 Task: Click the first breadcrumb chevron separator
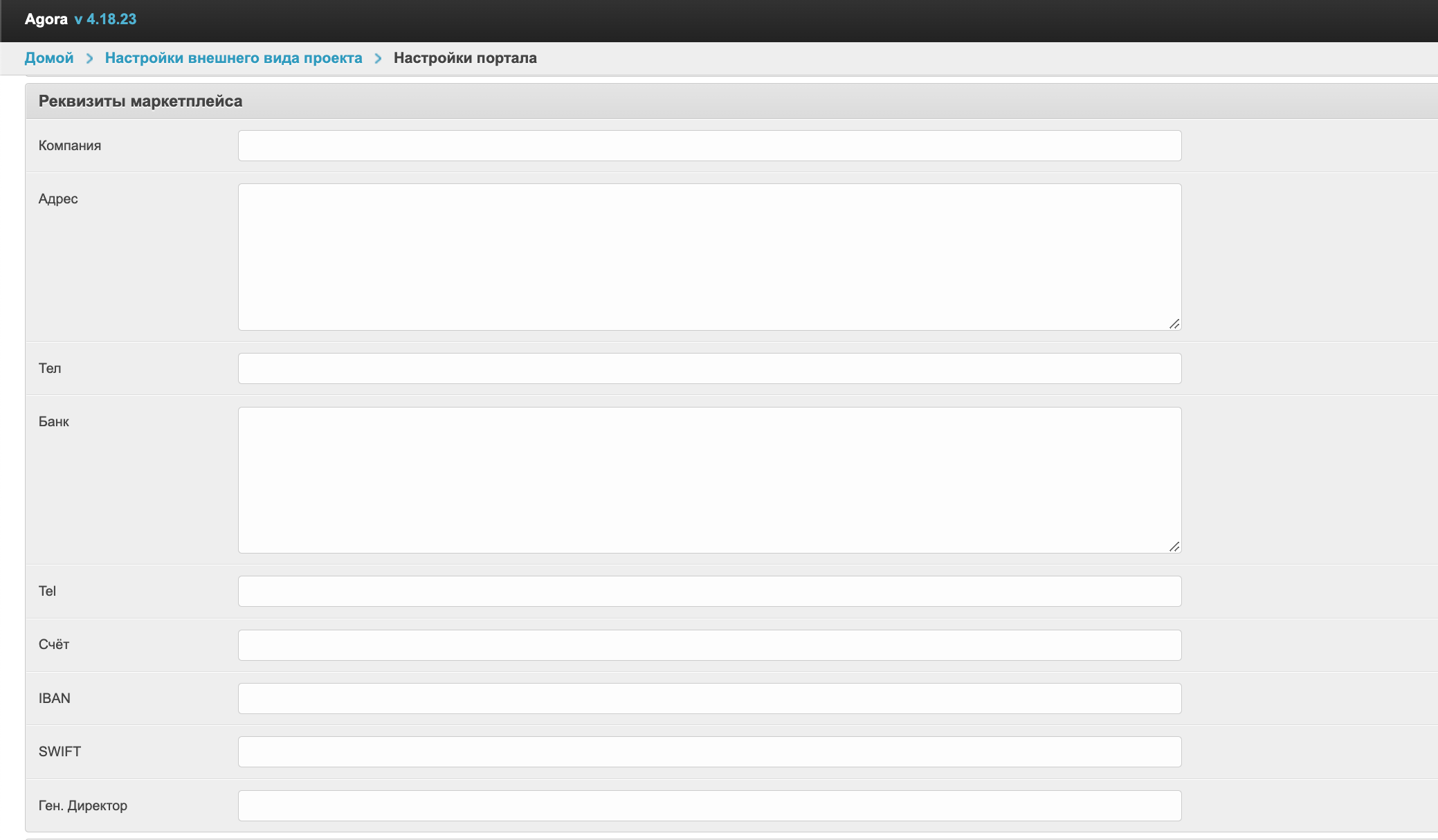[x=89, y=59]
